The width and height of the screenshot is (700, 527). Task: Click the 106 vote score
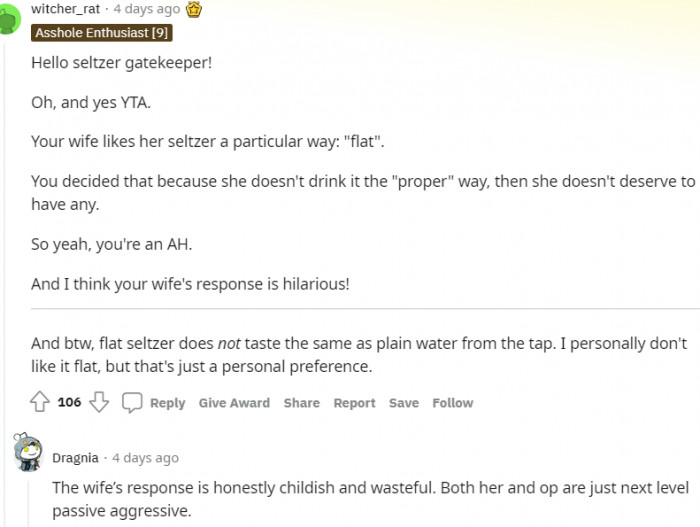(69, 403)
